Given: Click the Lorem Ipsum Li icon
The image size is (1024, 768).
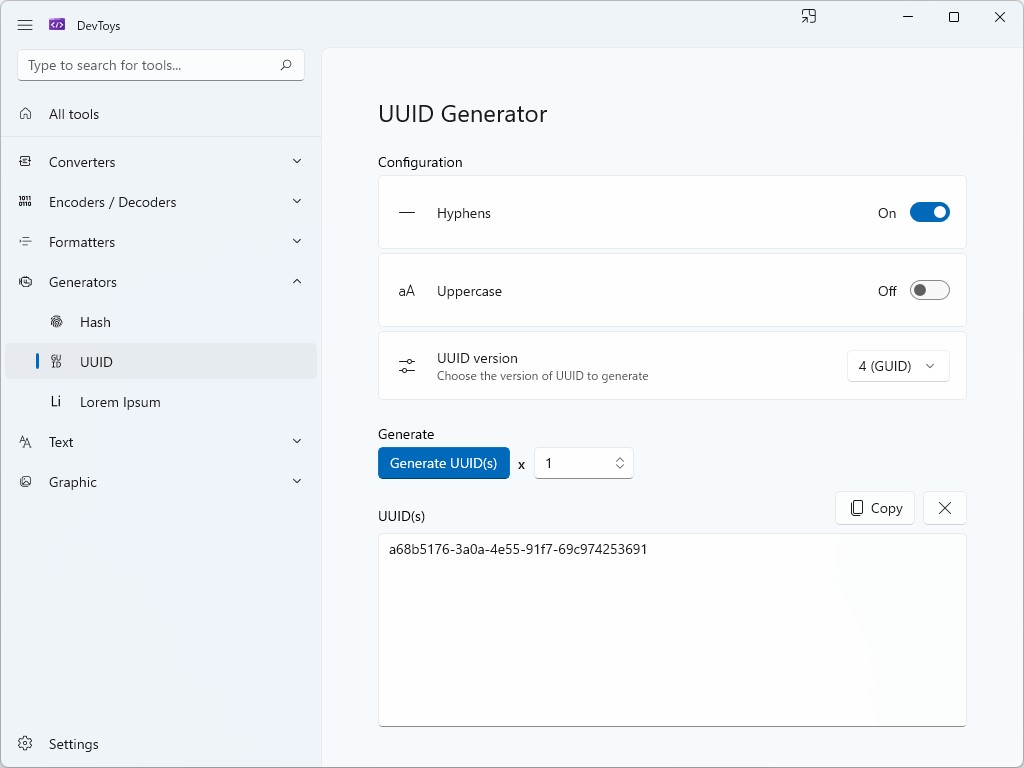Looking at the screenshot, I should click(x=56, y=402).
